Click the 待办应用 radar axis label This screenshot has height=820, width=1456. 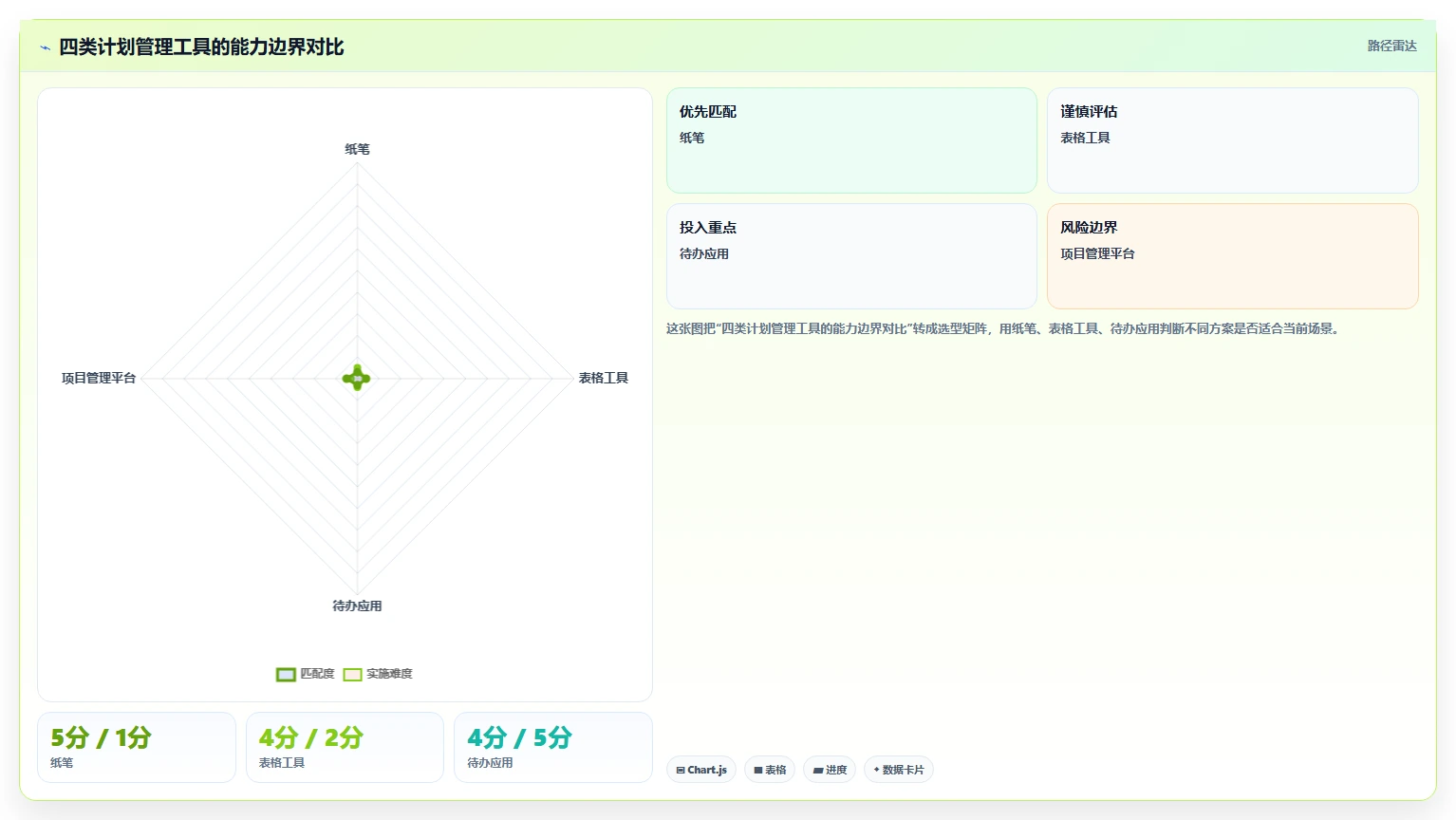click(x=357, y=606)
